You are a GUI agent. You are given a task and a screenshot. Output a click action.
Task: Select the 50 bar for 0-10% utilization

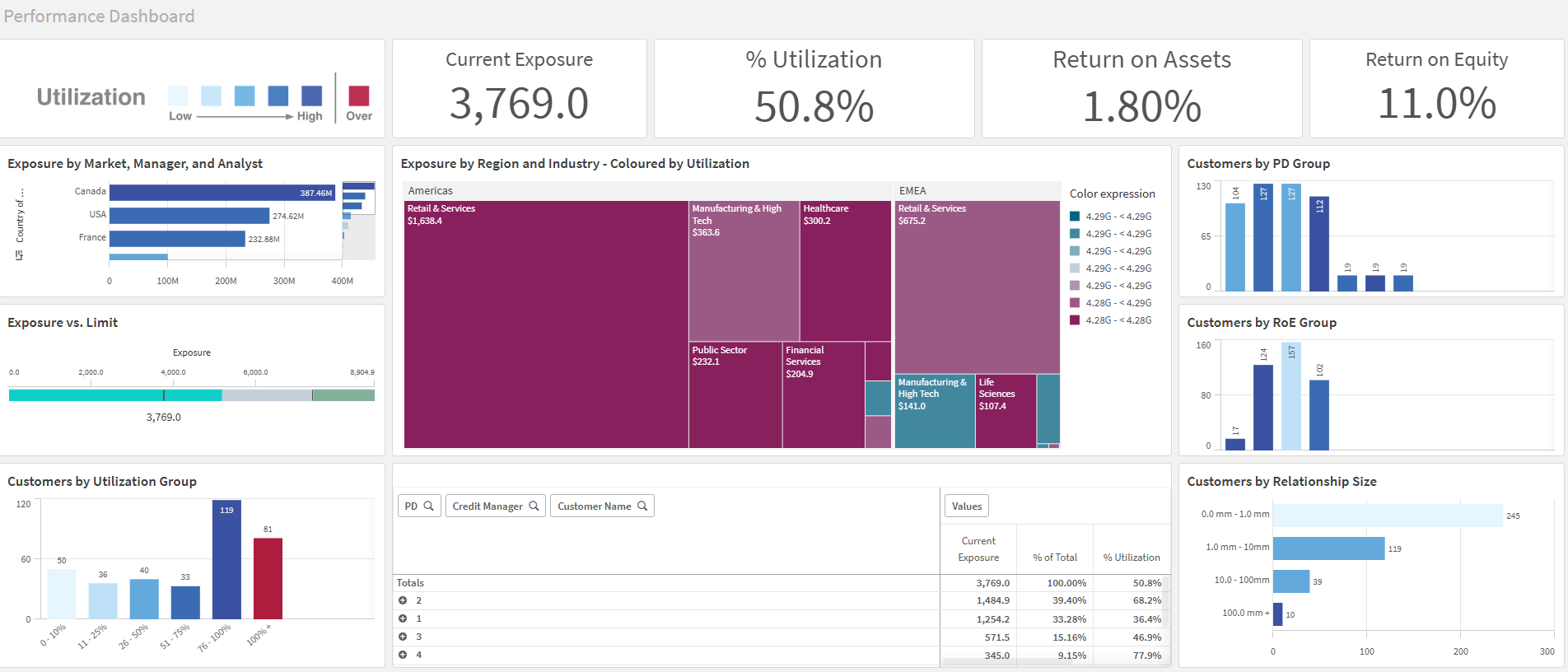pyautogui.click(x=62, y=594)
